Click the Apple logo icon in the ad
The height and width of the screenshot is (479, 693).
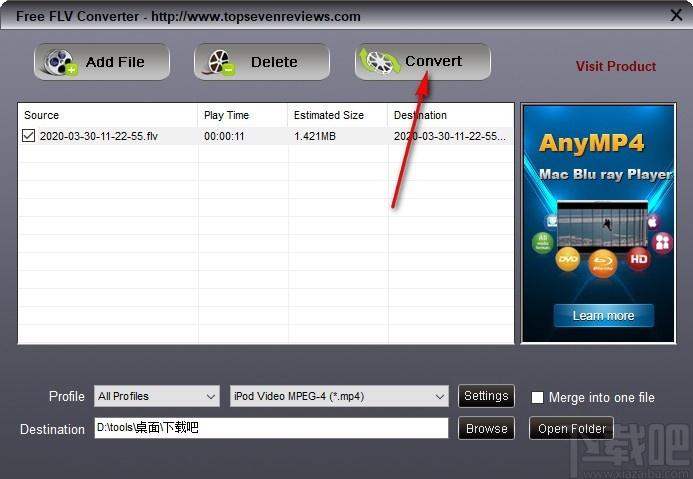click(653, 222)
